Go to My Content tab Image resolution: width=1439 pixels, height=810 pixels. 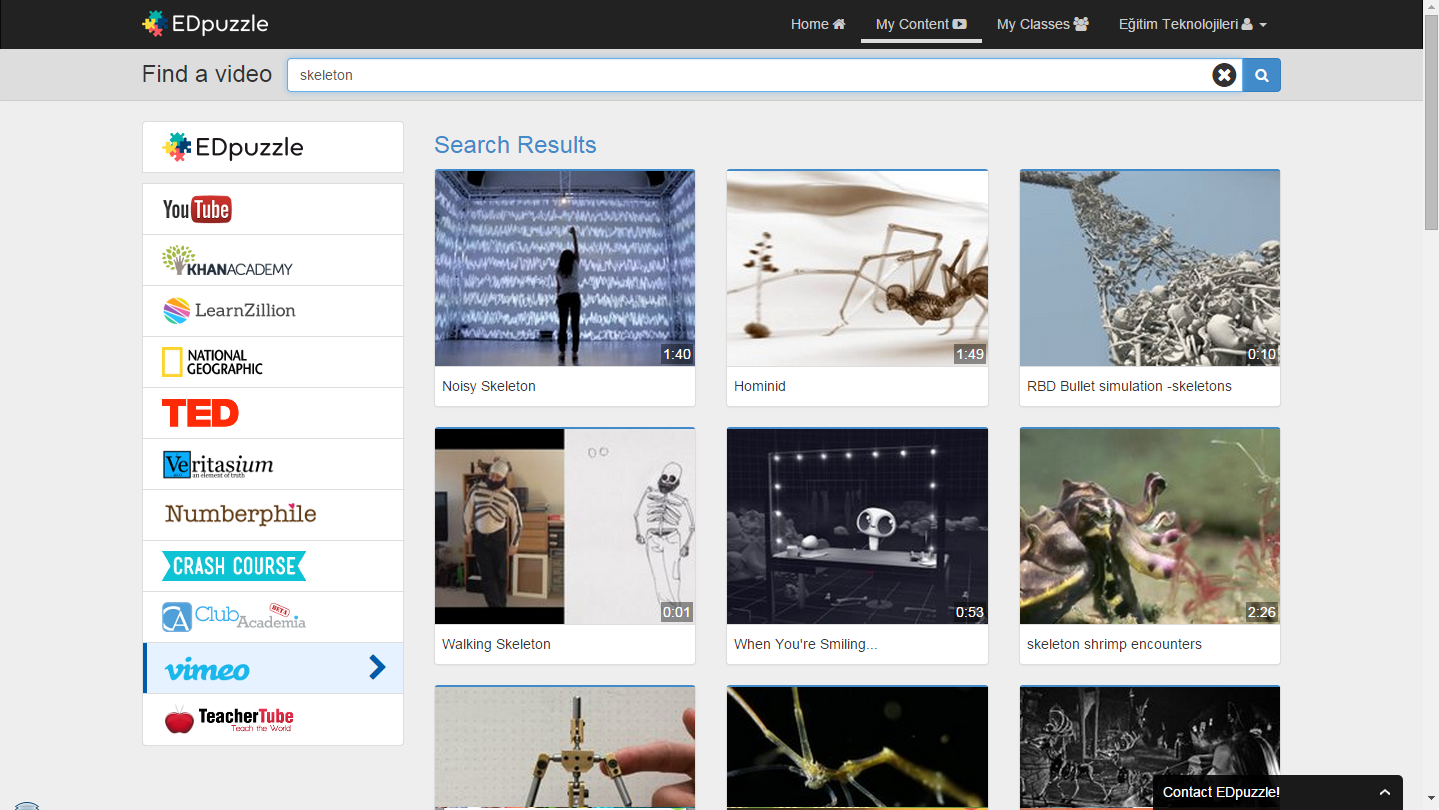tap(921, 24)
